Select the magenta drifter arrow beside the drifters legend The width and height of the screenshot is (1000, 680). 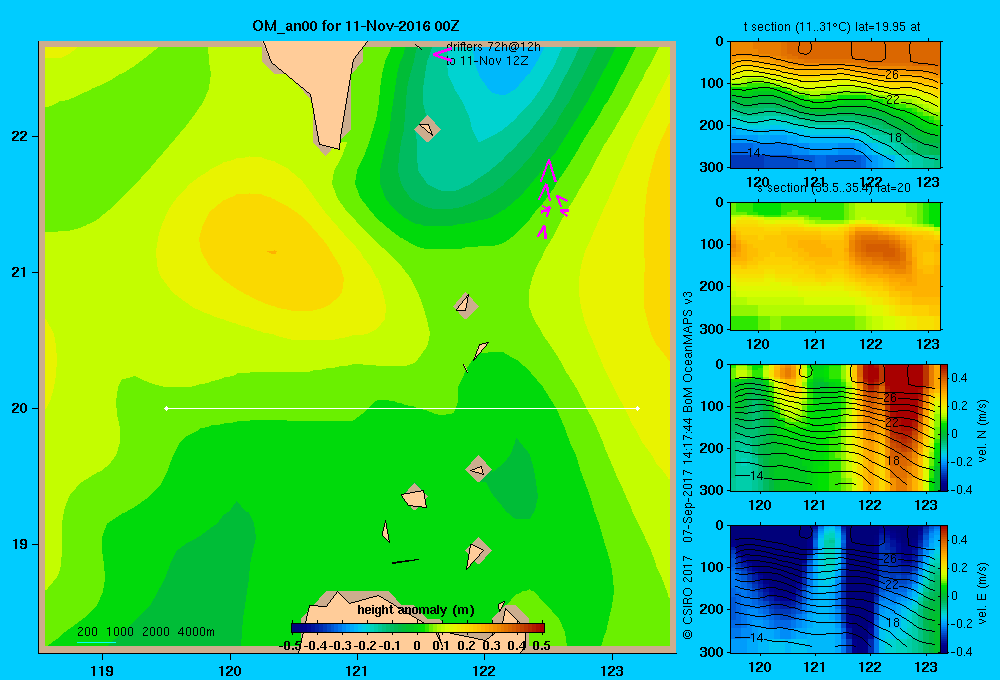442,54
